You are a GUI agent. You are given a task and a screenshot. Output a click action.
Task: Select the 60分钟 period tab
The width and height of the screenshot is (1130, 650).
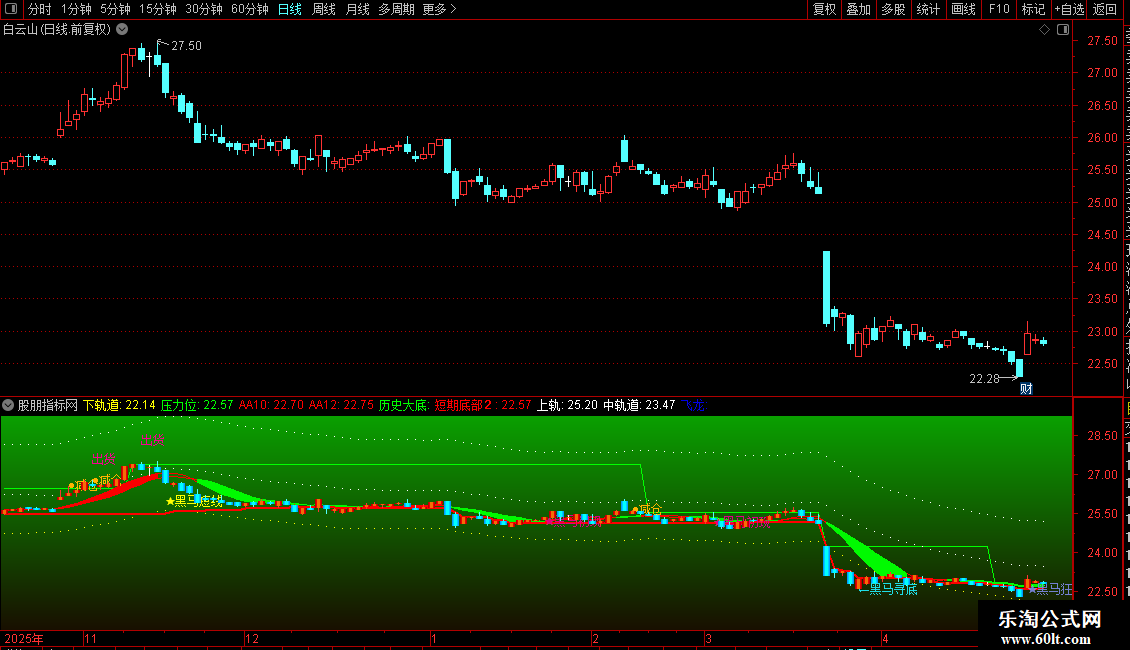click(x=250, y=9)
